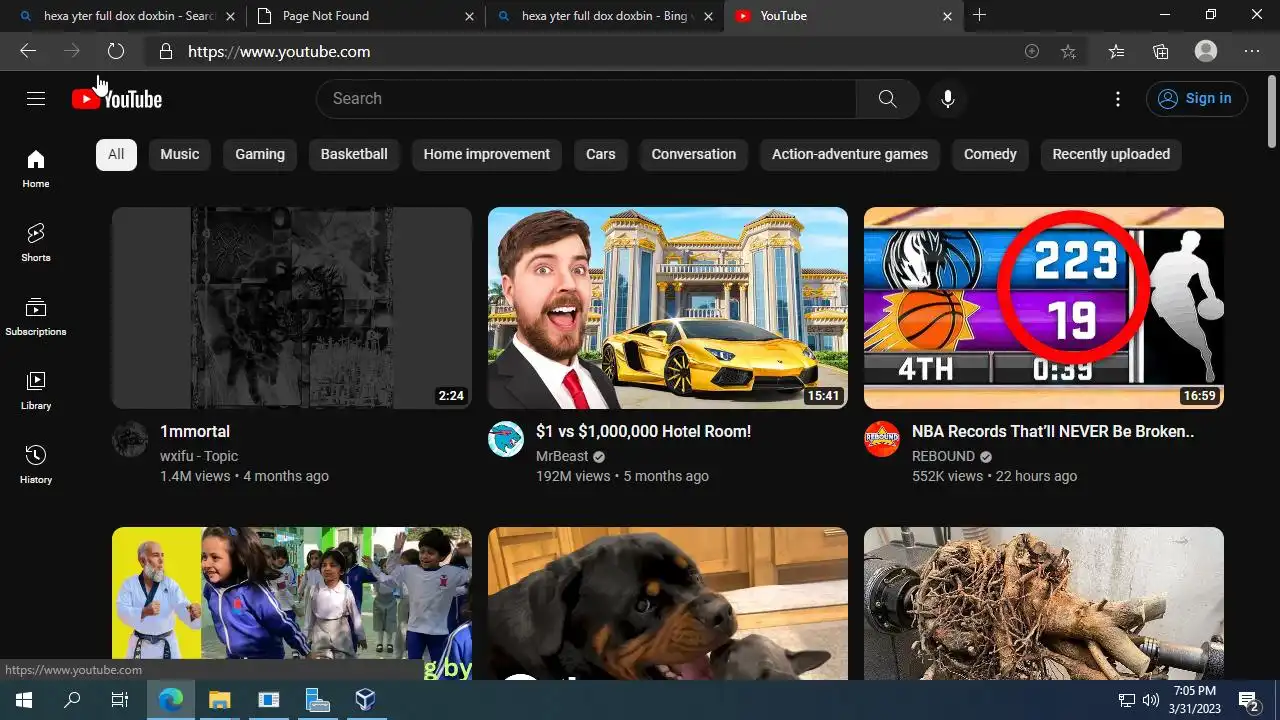This screenshot has width=1280, height=720.
Task: Click wxifu - Topic channel name
Action: coord(199,456)
